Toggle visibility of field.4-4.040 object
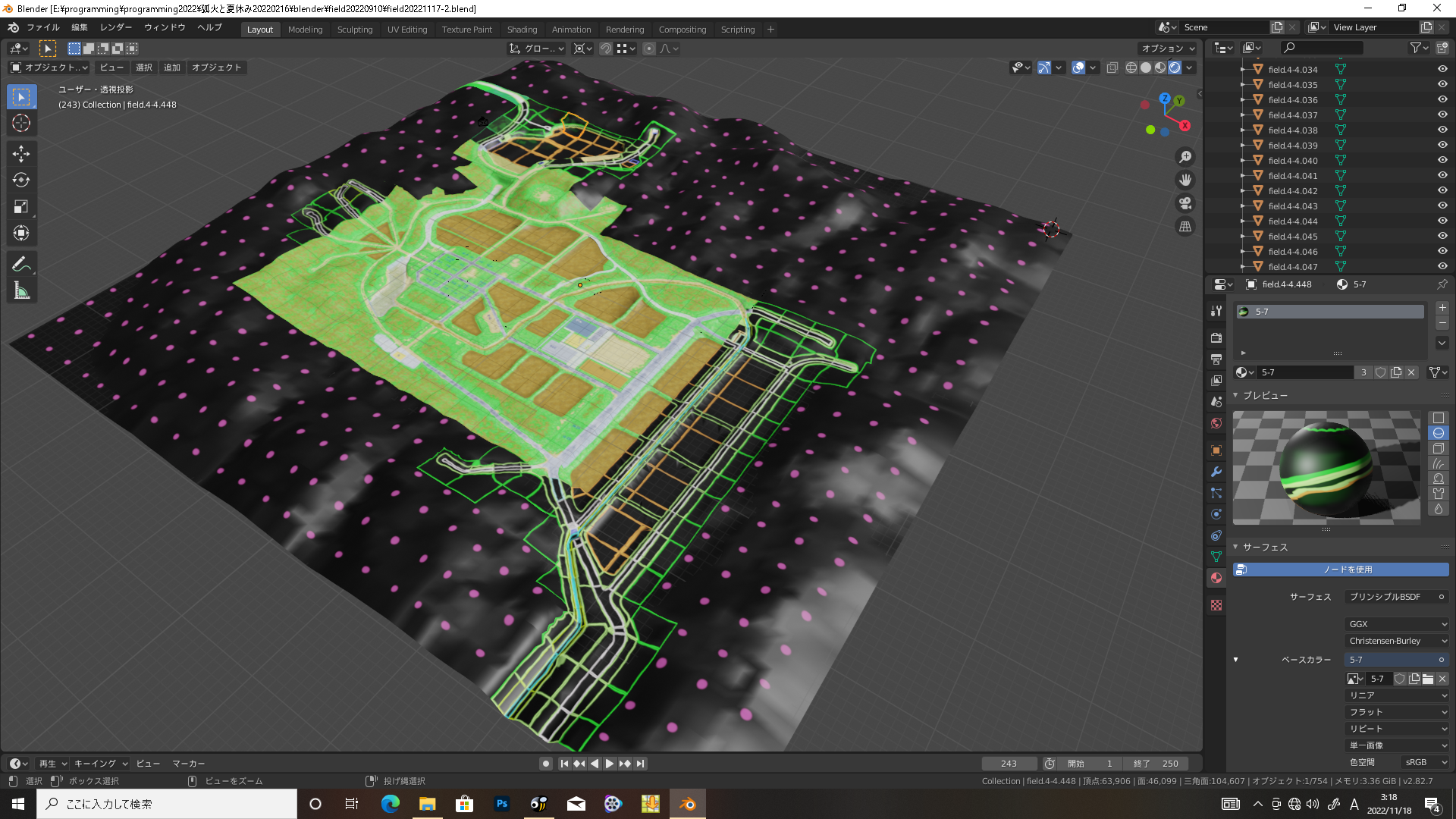This screenshot has width=1456, height=819. coord(1442,160)
